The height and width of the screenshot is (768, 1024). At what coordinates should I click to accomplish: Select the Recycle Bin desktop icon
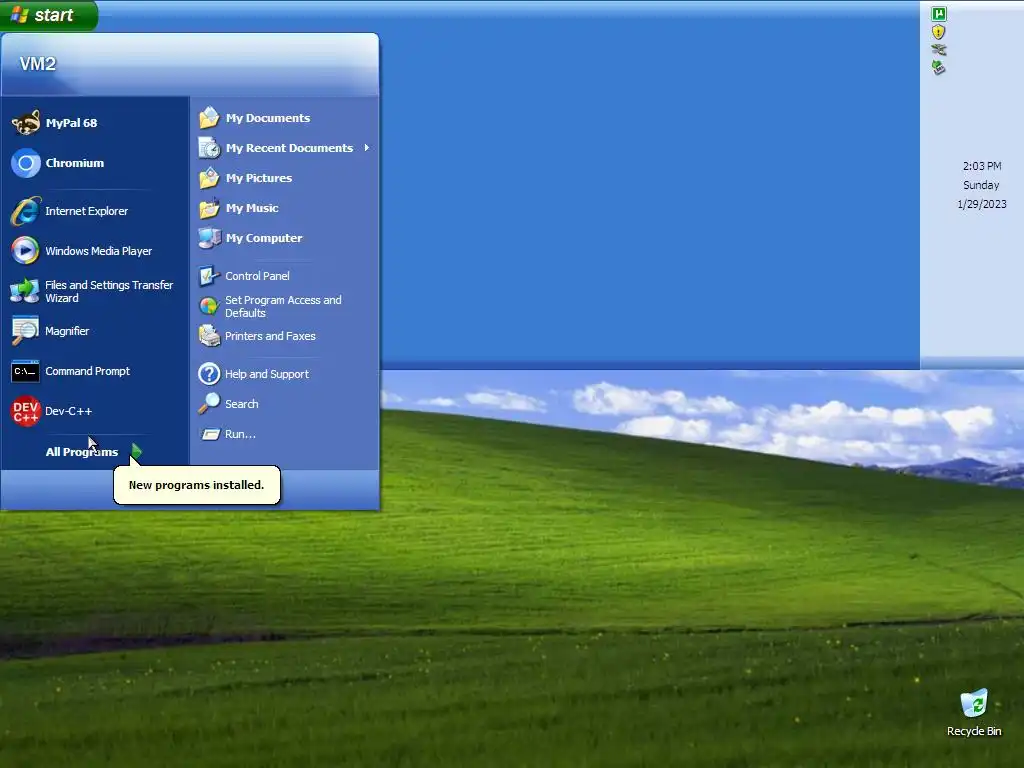click(x=974, y=713)
